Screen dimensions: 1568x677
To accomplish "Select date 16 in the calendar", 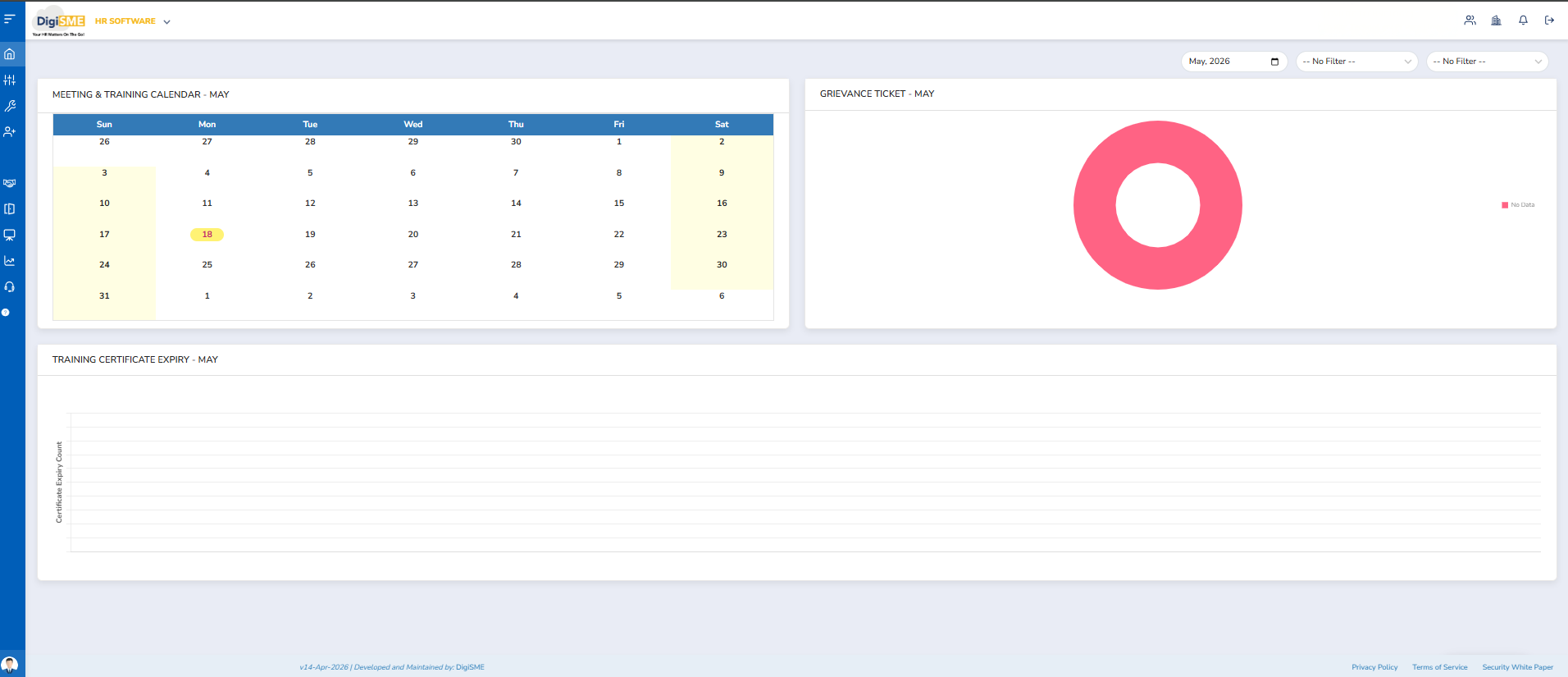I will pos(722,204).
